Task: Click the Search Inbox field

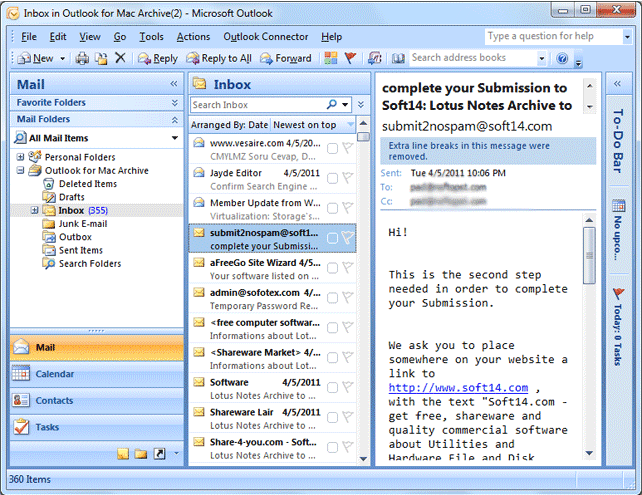Action: [x=258, y=105]
